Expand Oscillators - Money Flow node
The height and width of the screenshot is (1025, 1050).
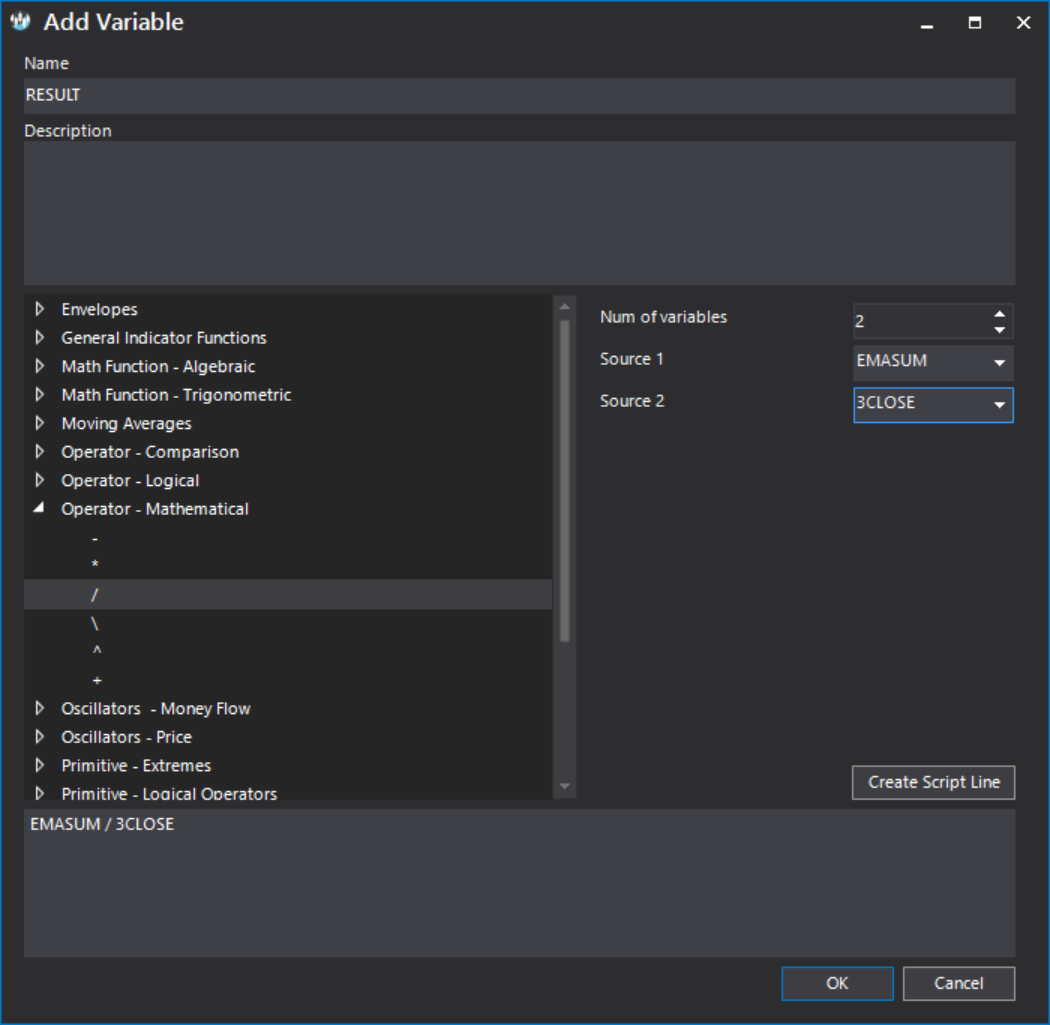click(x=40, y=708)
